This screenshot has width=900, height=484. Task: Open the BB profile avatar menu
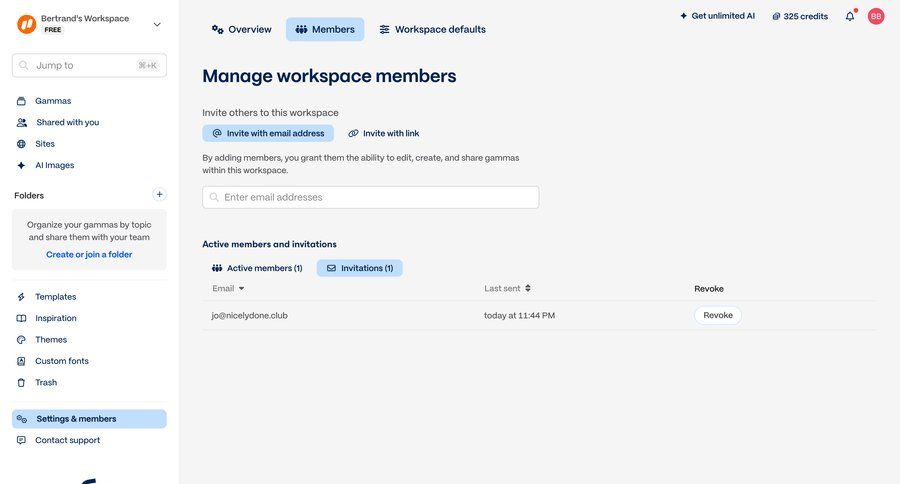click(x=876, y=17)
